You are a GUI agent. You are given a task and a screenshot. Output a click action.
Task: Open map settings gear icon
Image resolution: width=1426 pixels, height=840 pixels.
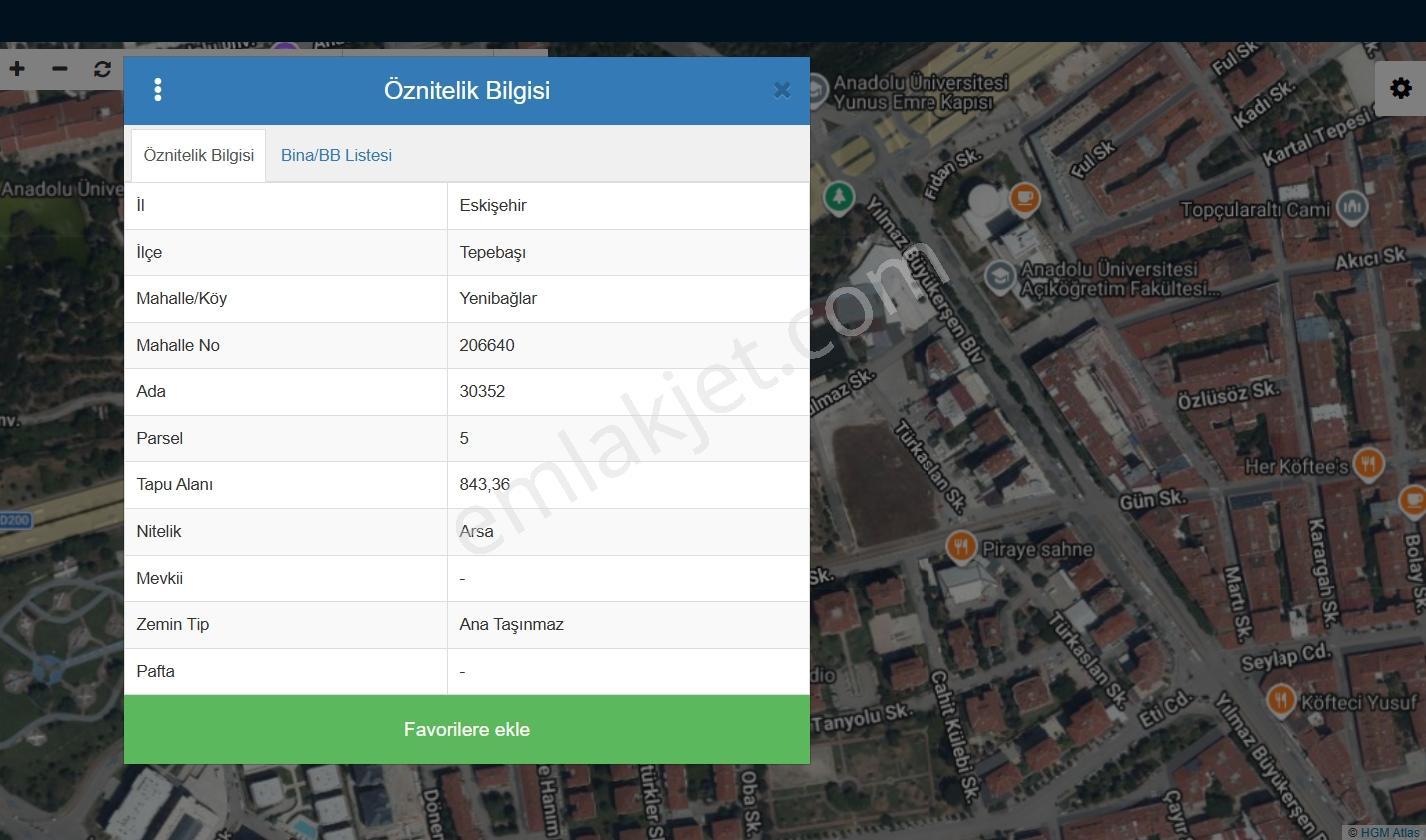click(1401, 88)
